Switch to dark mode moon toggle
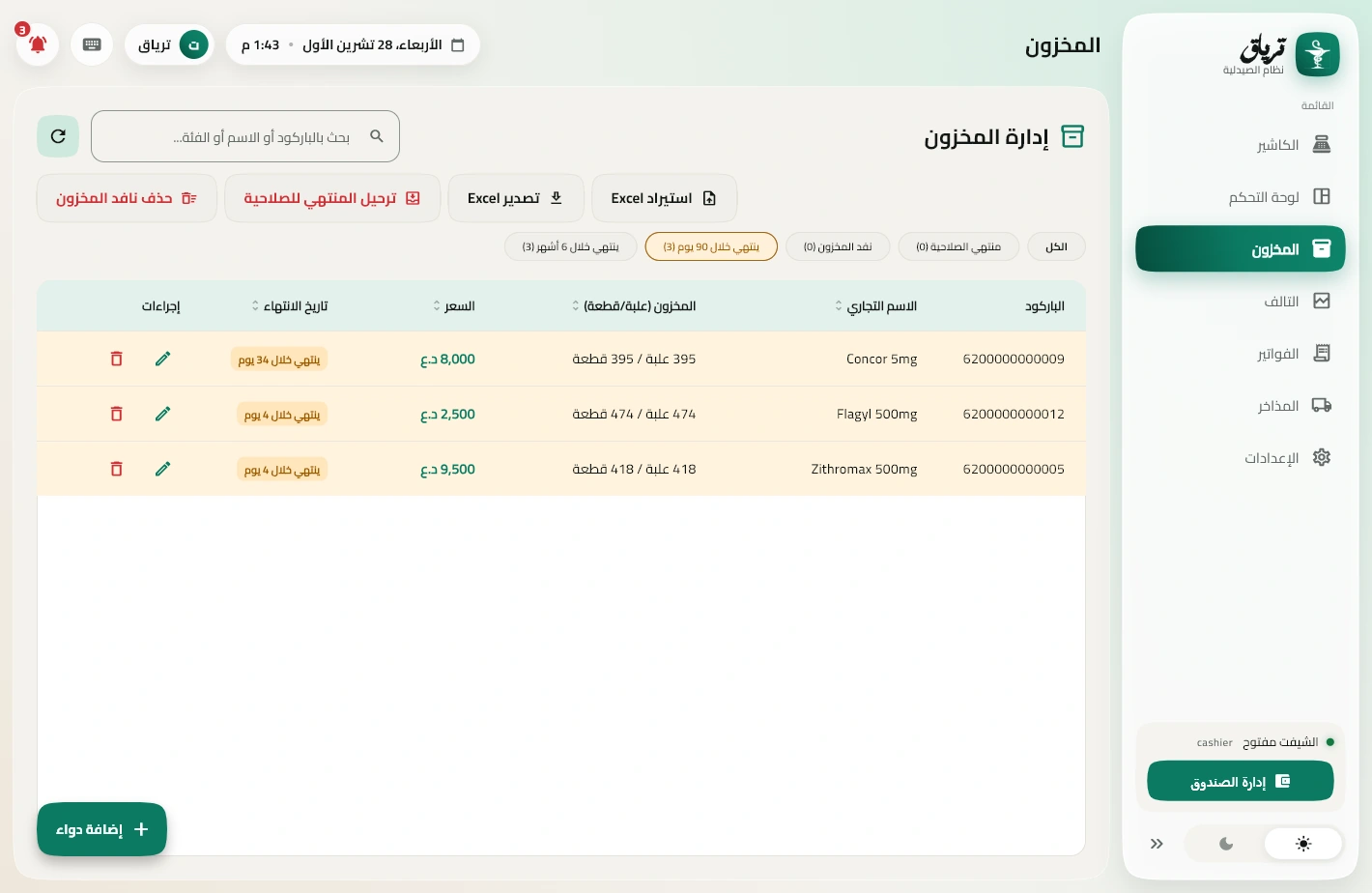This screenshot has width=1372, height=893. click(1226, 844)
